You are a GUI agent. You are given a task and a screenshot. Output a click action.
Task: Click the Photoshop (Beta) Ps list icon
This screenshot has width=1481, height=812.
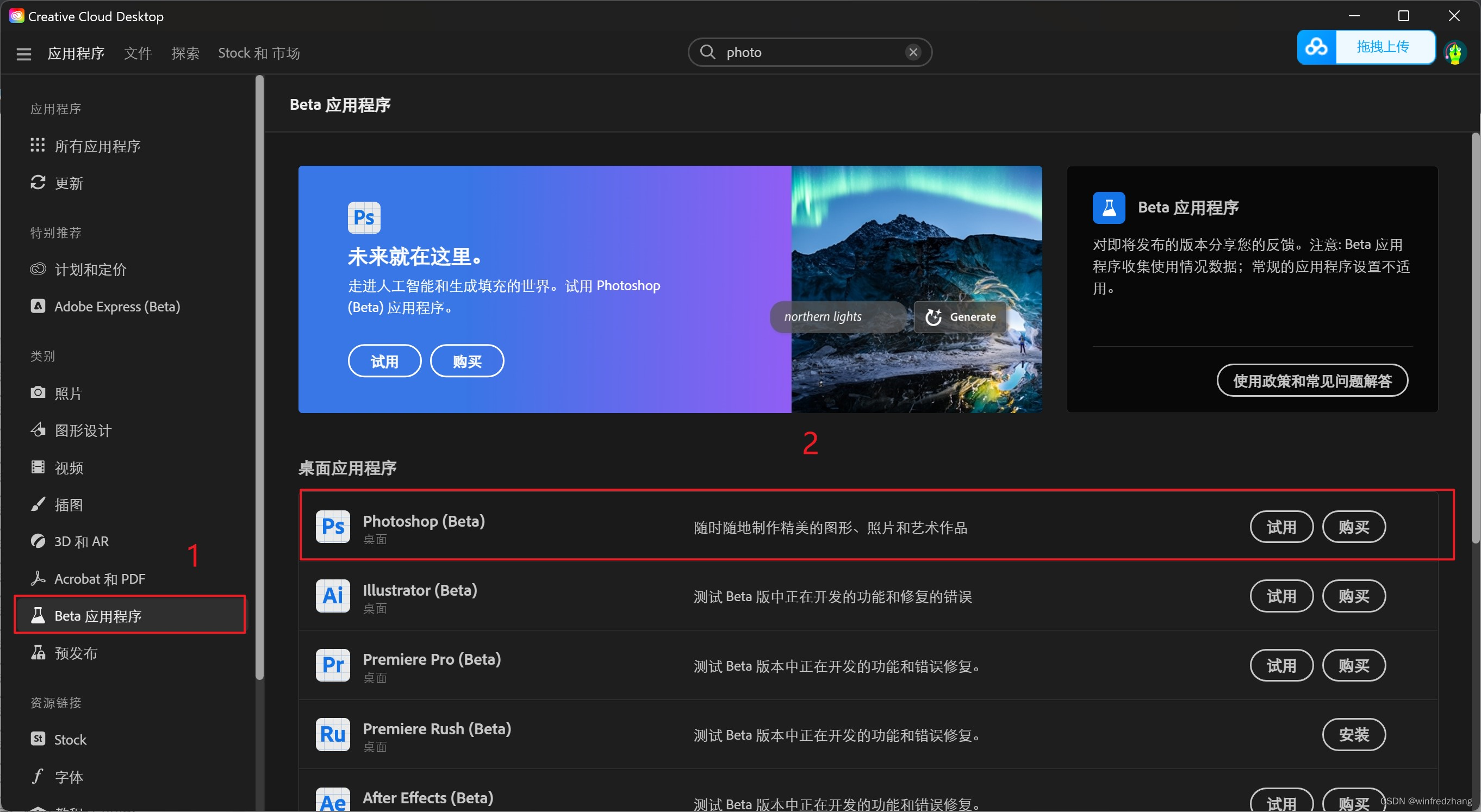pyautogui.click(x=333, y=527)
